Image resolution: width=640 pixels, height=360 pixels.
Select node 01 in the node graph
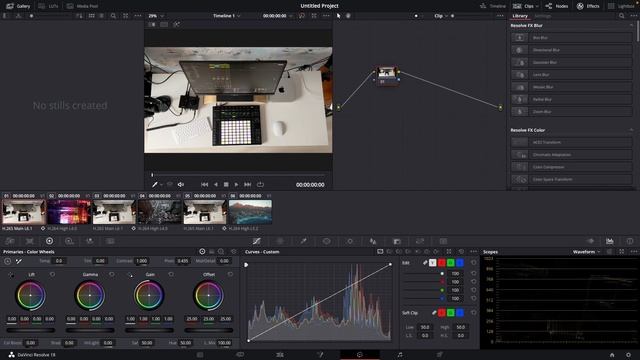point(387,76)
